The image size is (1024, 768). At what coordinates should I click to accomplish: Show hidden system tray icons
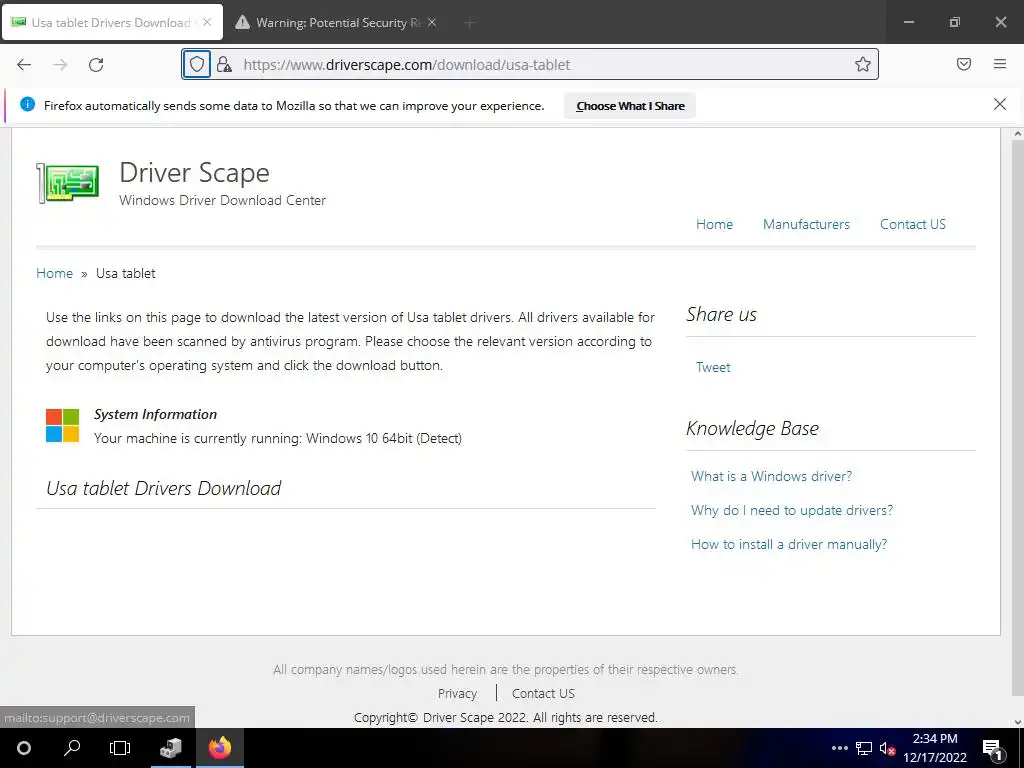(840, 748)
